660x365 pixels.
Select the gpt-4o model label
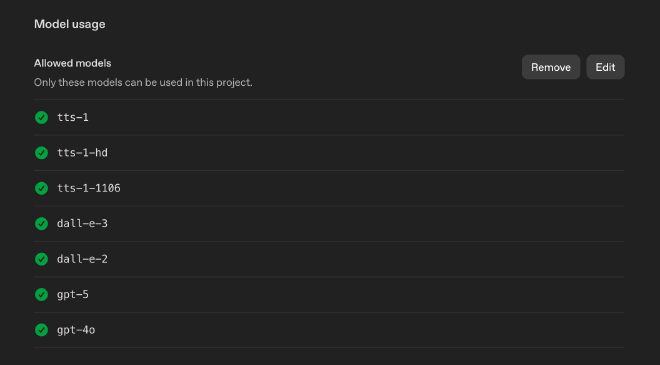[x=76, y=330]
